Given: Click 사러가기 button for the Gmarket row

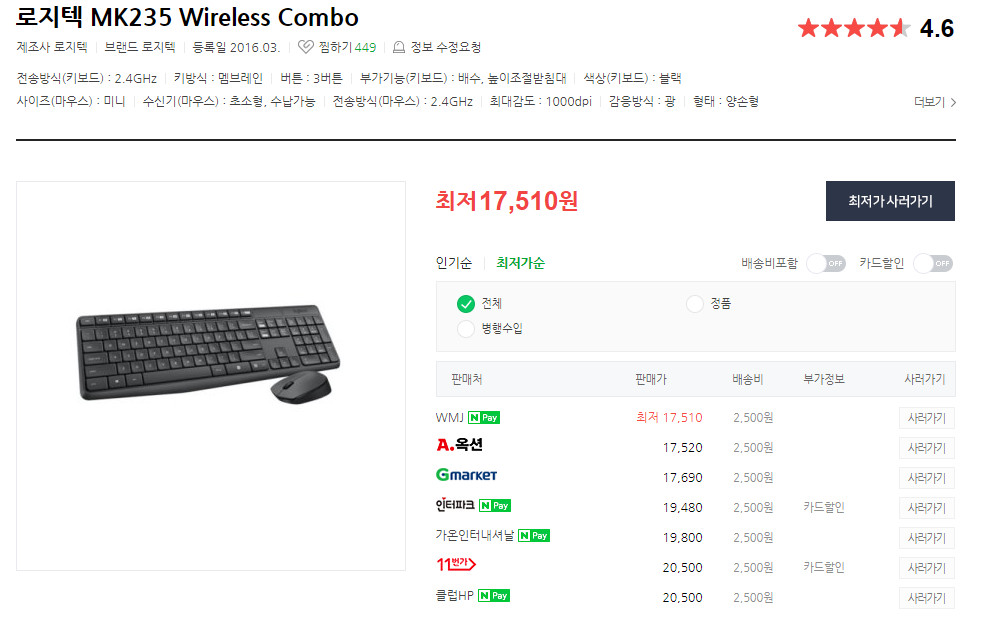Looking at the screenshot, I should click(x=927, y=478).
